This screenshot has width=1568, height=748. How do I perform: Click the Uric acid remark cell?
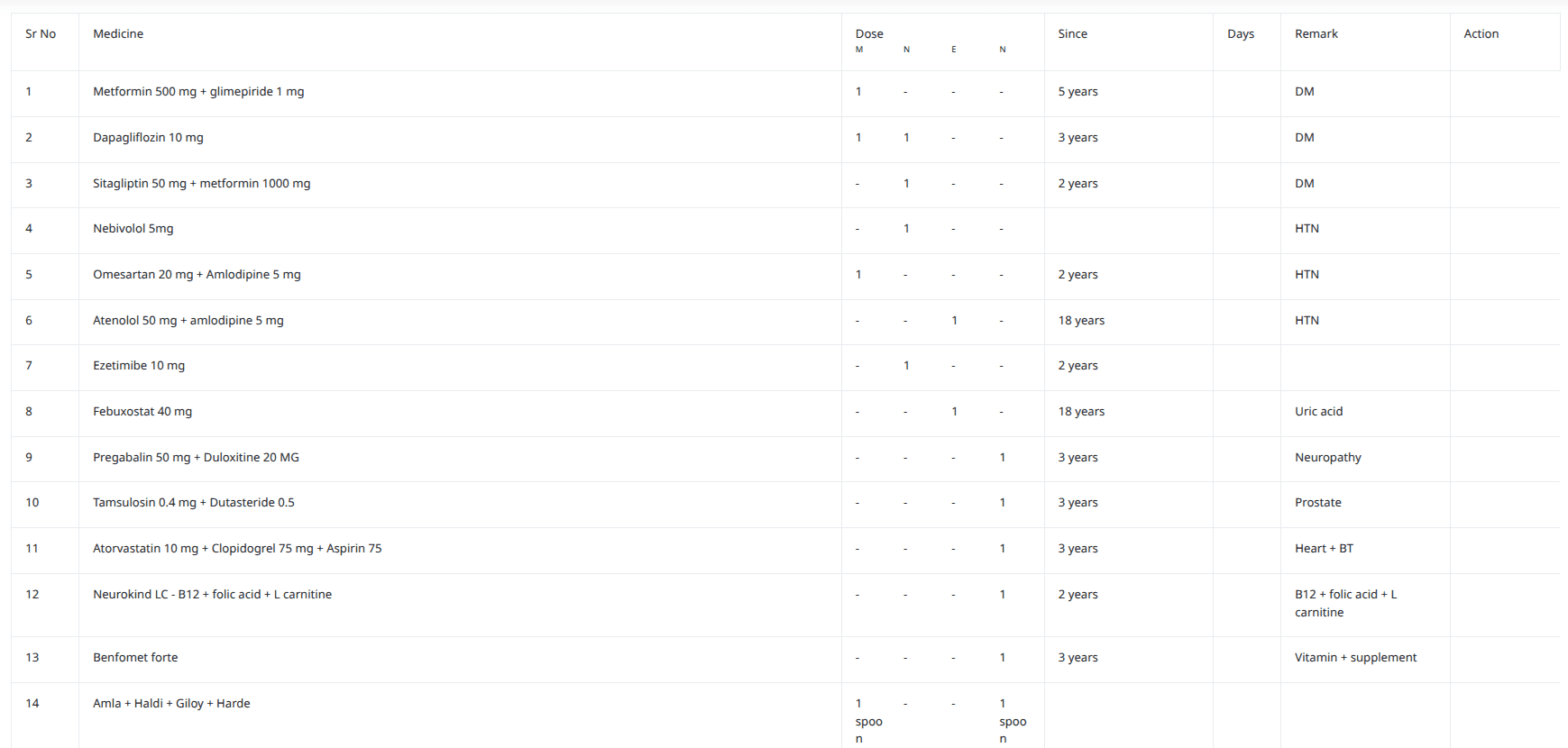tap(1318, 412)
